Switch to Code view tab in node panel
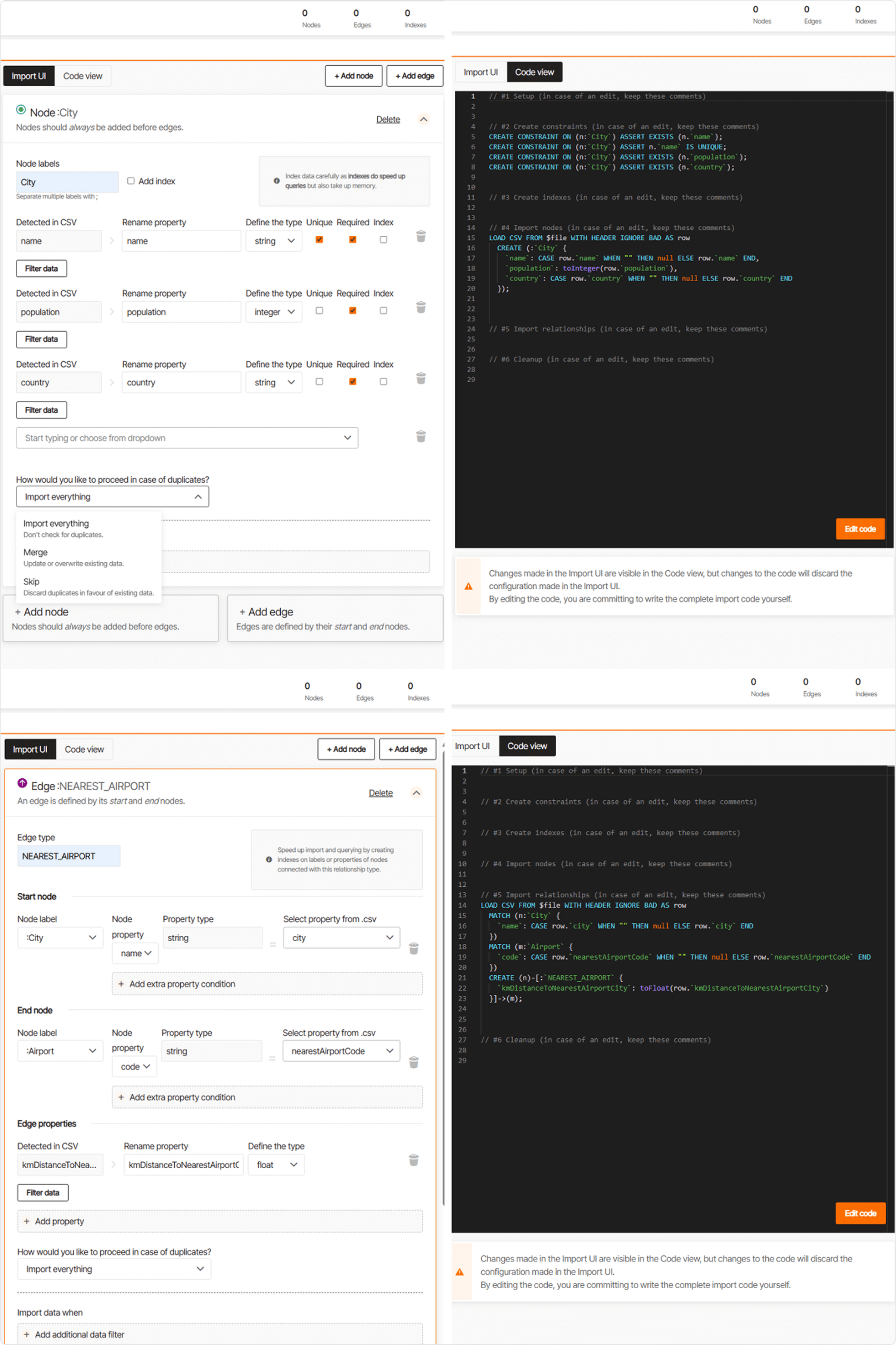896x1345 pixels. click(x=83, y=76)
